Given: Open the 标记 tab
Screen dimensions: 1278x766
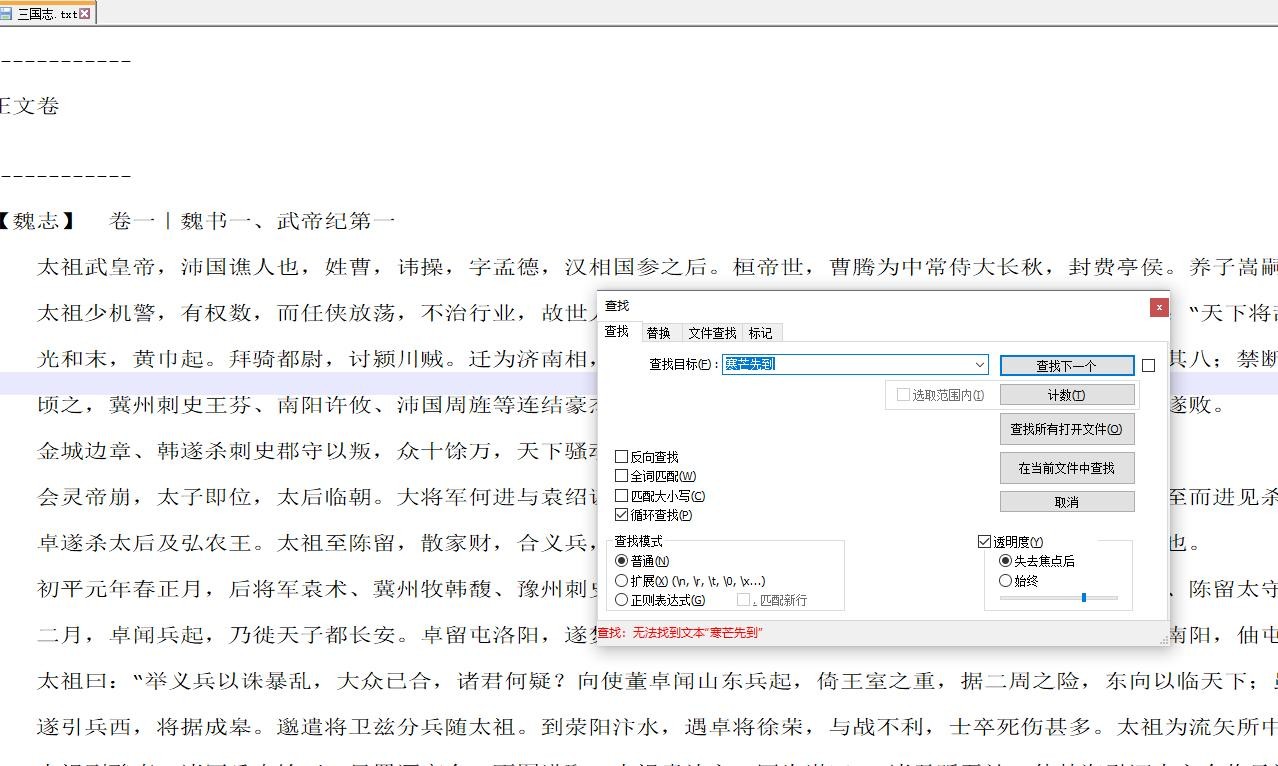Looking at the screenshot, I should tap(760, 333).
